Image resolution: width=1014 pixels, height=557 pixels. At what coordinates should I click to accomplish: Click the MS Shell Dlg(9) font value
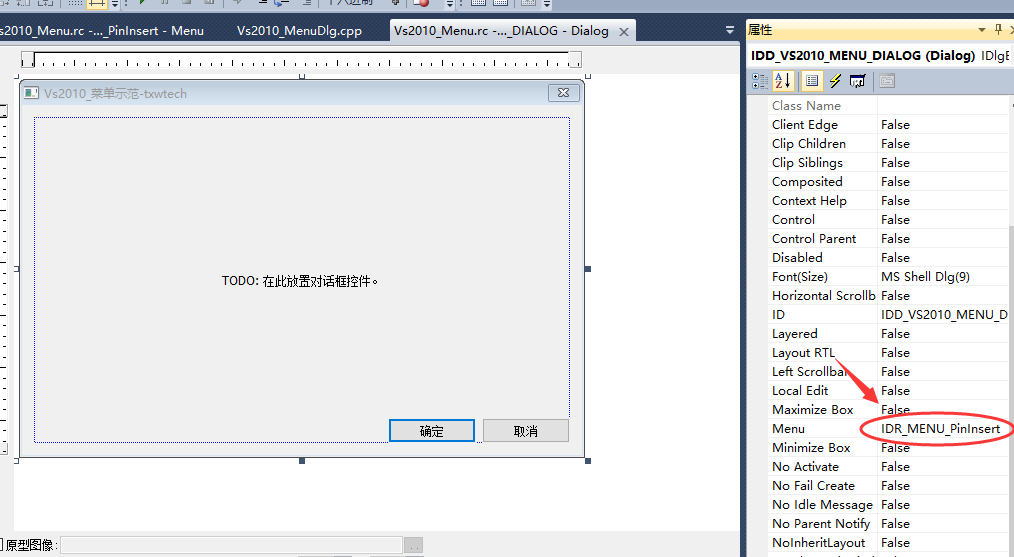[925, 276]
